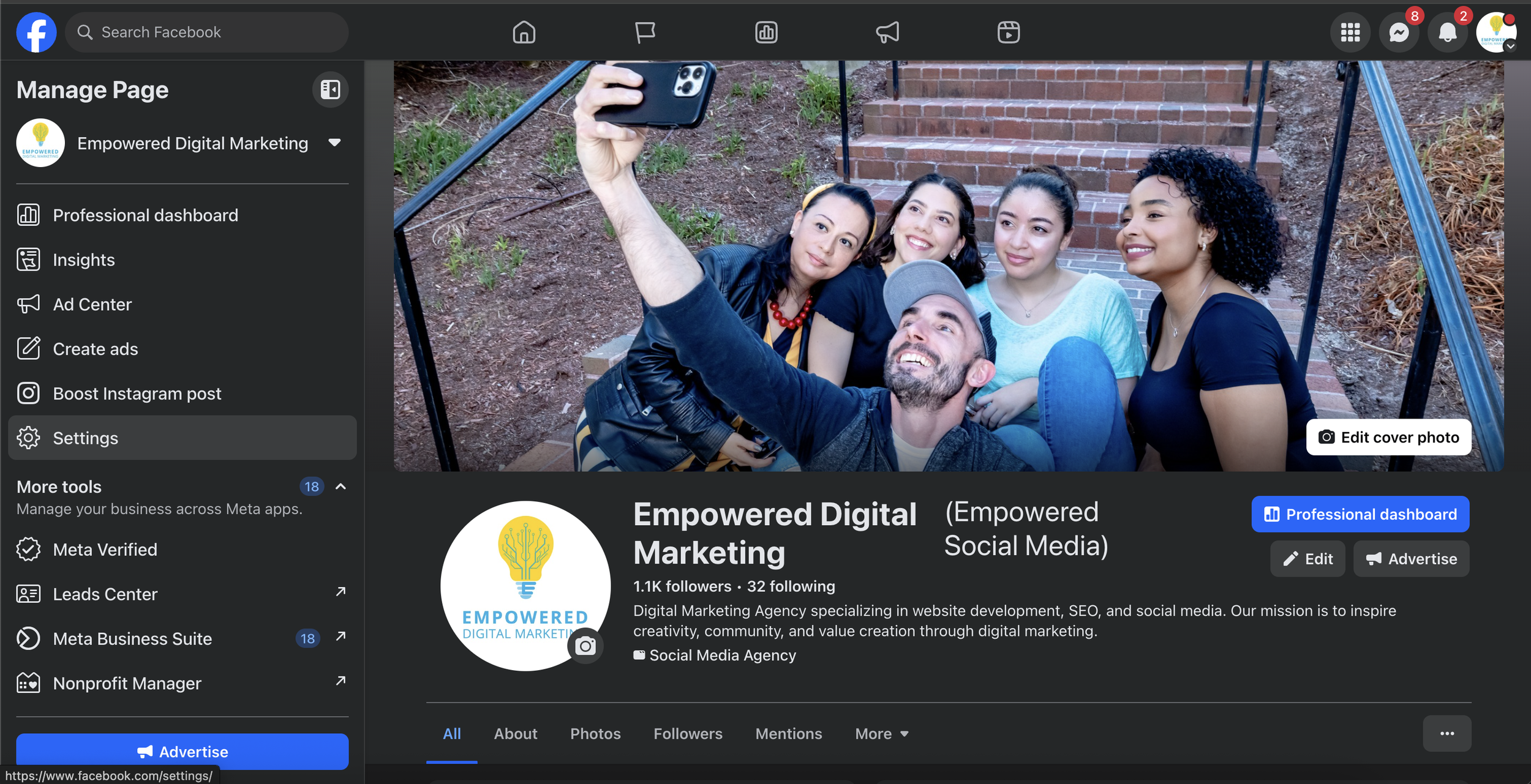The image size is (1531, 784).
Task: Click Edit cover photo
Action: 1390,437
